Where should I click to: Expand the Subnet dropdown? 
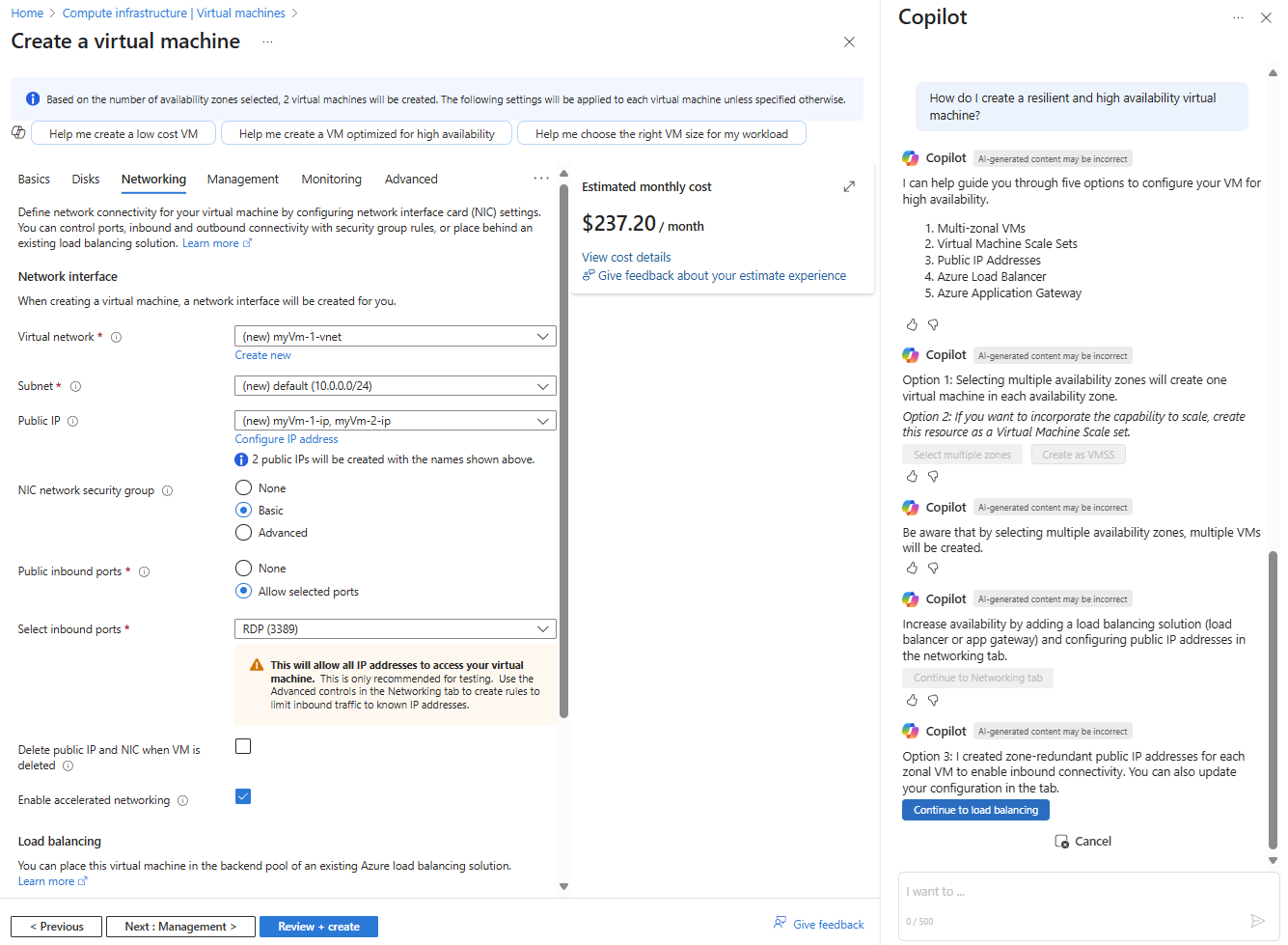(395, 386)
